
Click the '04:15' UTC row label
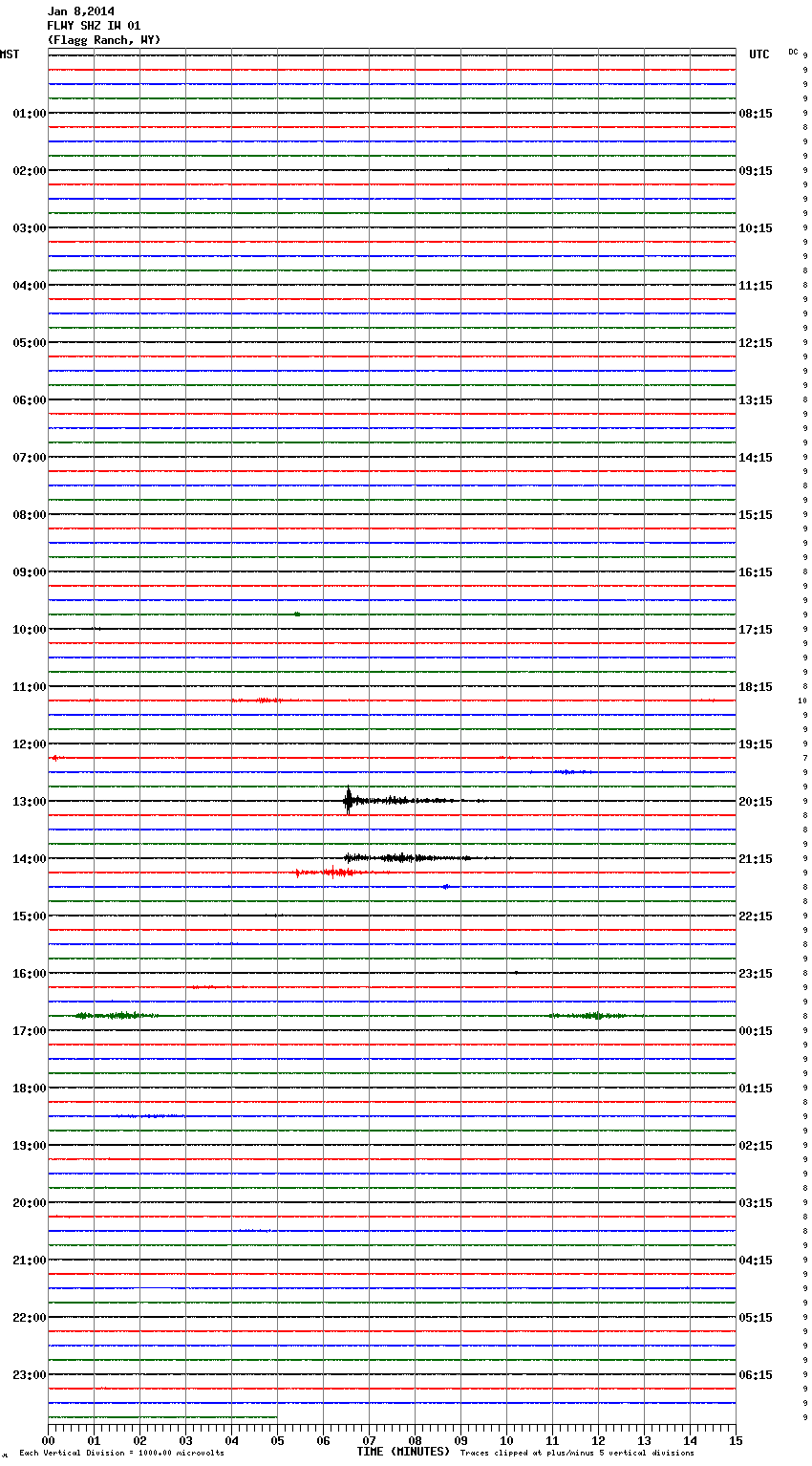[756, 1261]
